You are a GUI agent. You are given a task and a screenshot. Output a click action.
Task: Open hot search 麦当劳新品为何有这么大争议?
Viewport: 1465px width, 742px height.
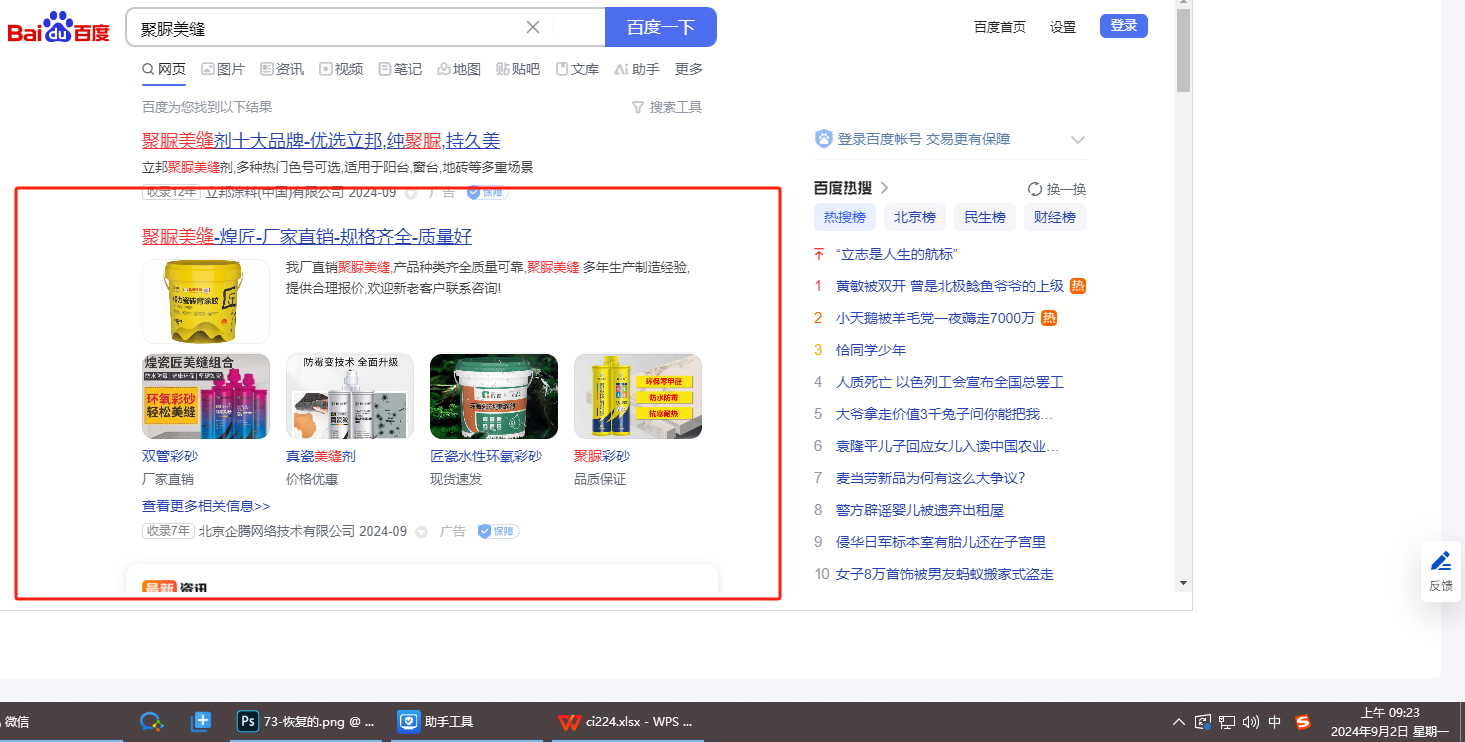(931, 478)
